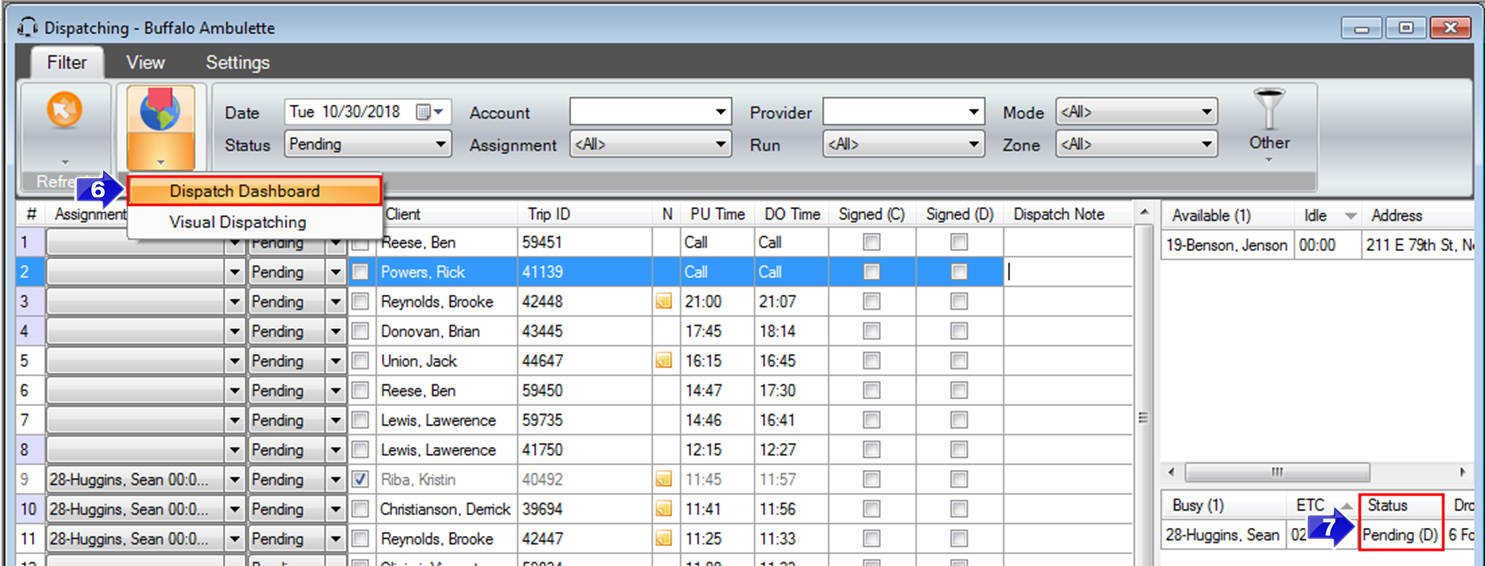Click note icon for Riba, Kristin trip
Screen dimensions: 1485x566
(663, 480)
